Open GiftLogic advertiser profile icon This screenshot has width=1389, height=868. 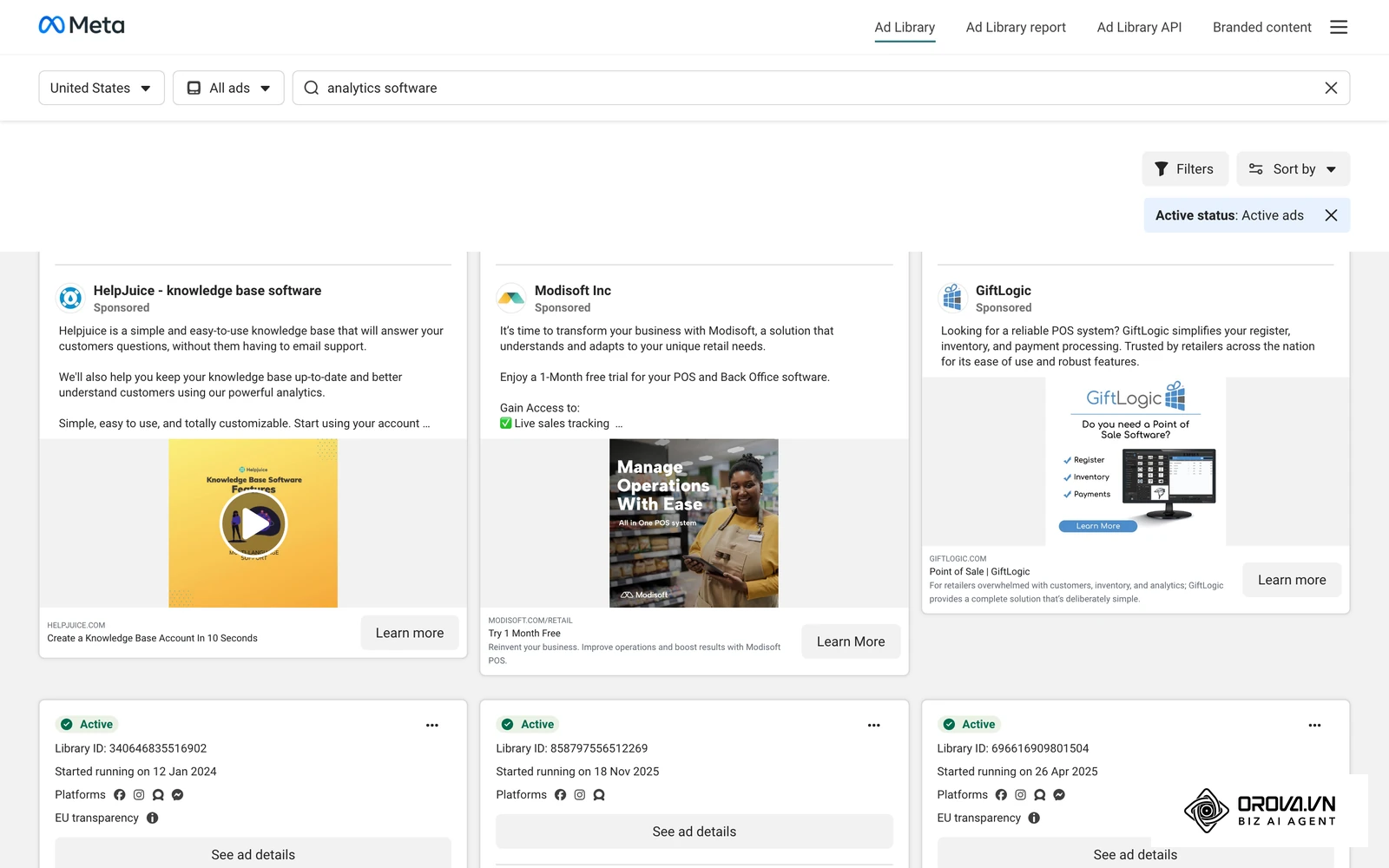pos(952,298)
